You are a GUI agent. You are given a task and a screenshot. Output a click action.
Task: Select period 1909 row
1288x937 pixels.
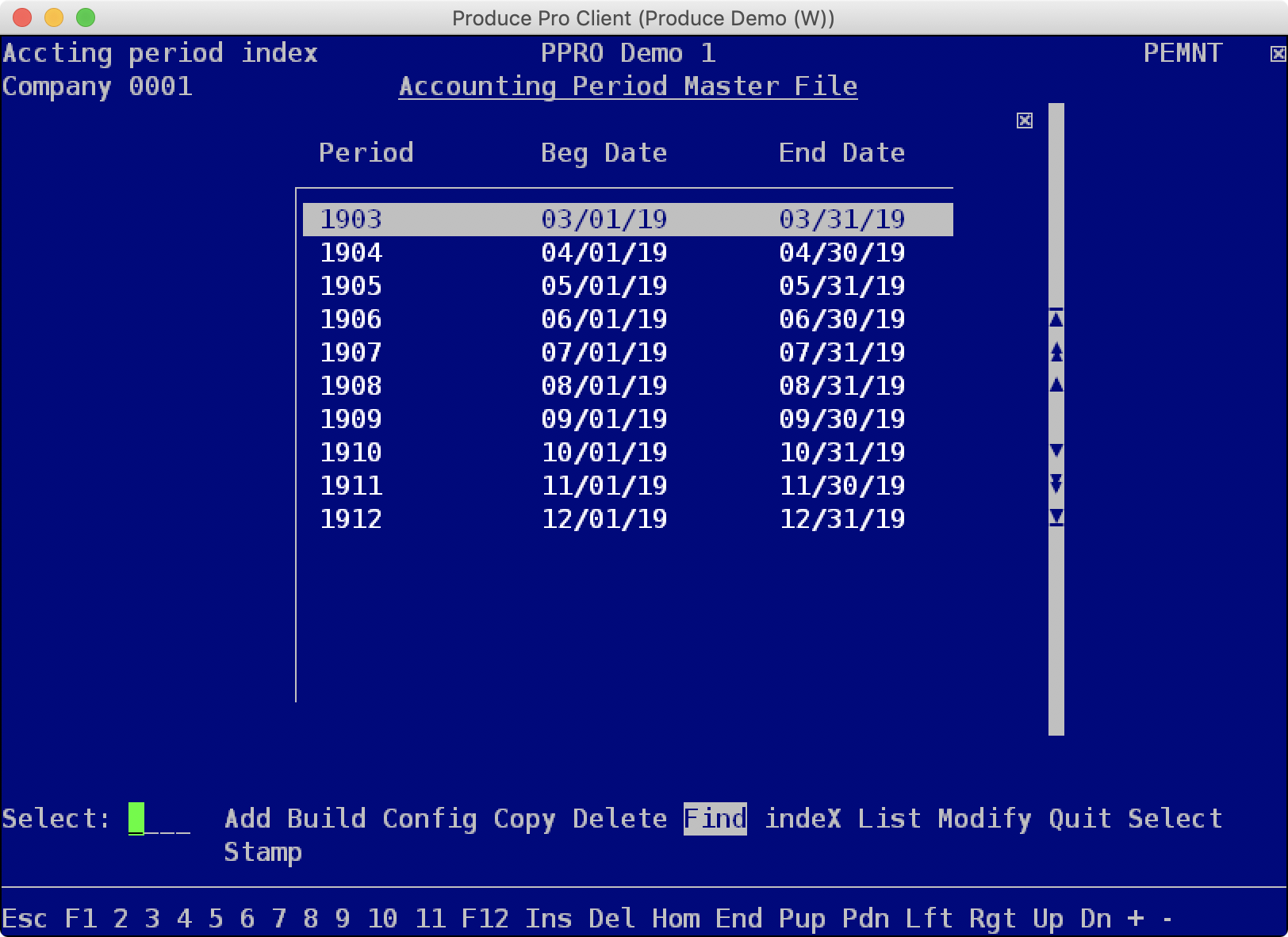(628, 419)
